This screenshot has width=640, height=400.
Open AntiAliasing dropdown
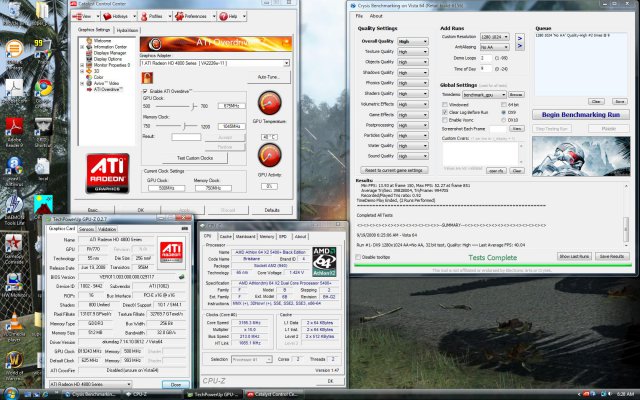tap(494, 47)
